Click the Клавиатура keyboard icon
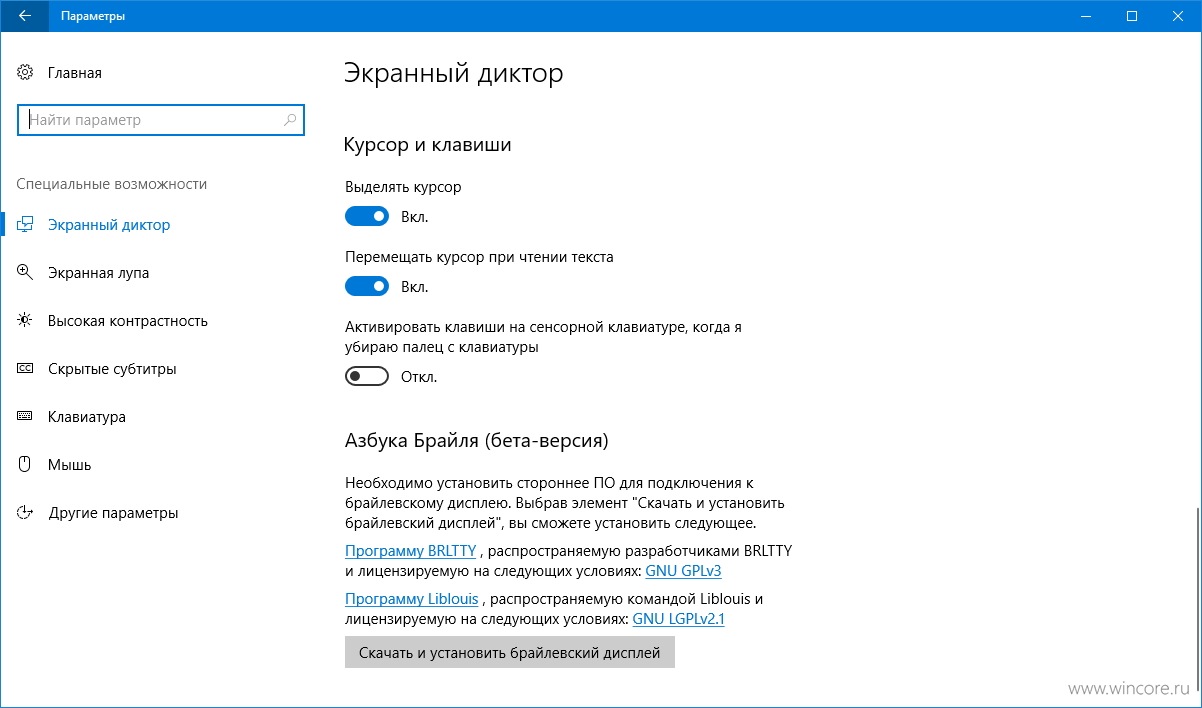The height and width of the screenshot is (708, 1202). [x=26, y=417]
